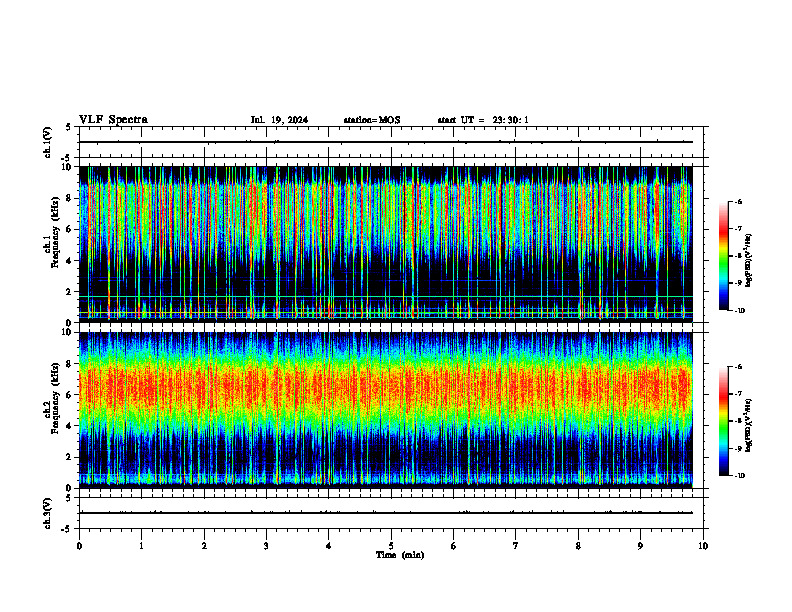Click the "4" kHz tick on ch.1 frequency axis
The height and width of the screenshot is (612, 792).
point(71,261)
